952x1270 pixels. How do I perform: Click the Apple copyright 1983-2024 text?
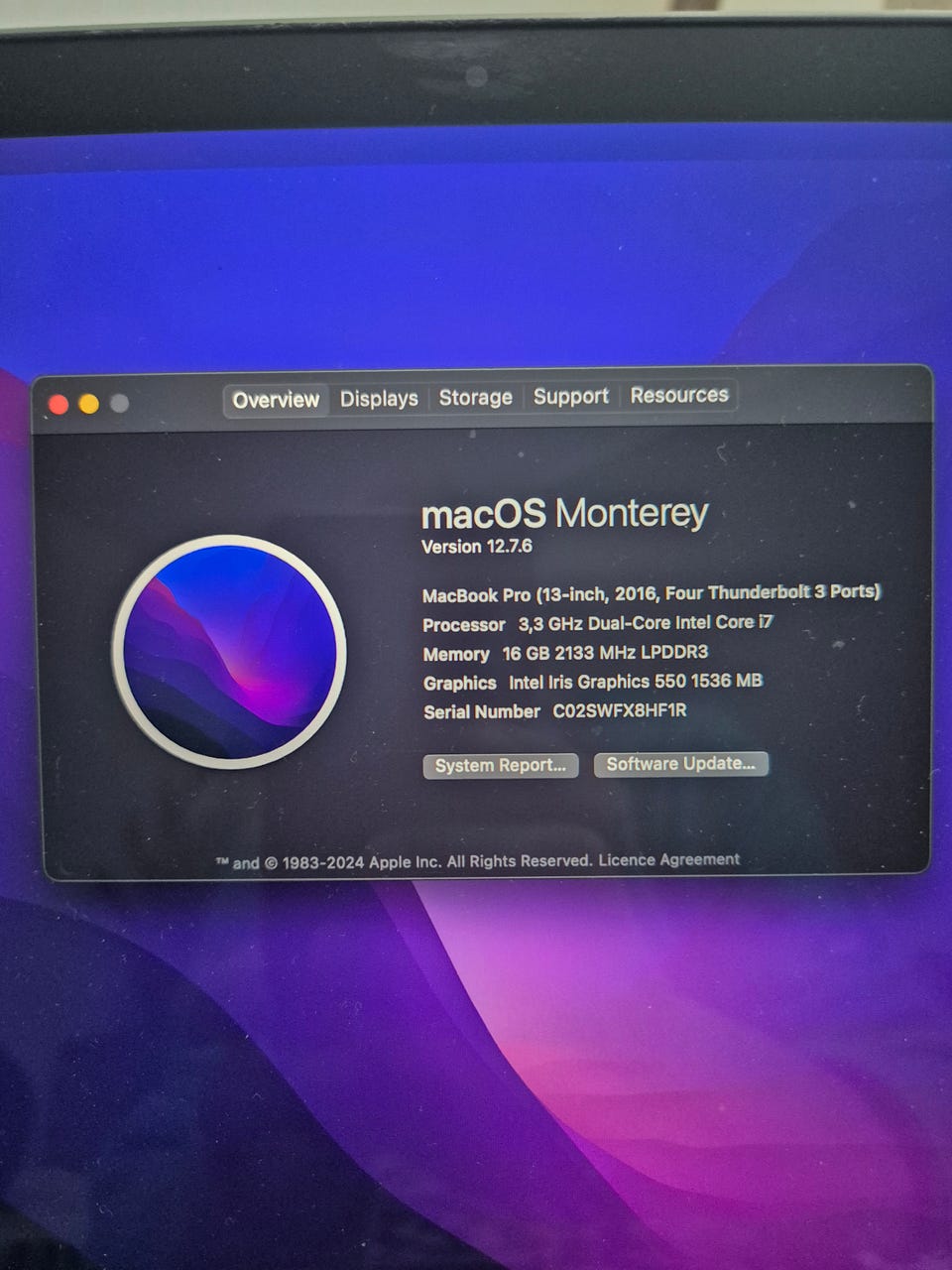coord(405,862)
